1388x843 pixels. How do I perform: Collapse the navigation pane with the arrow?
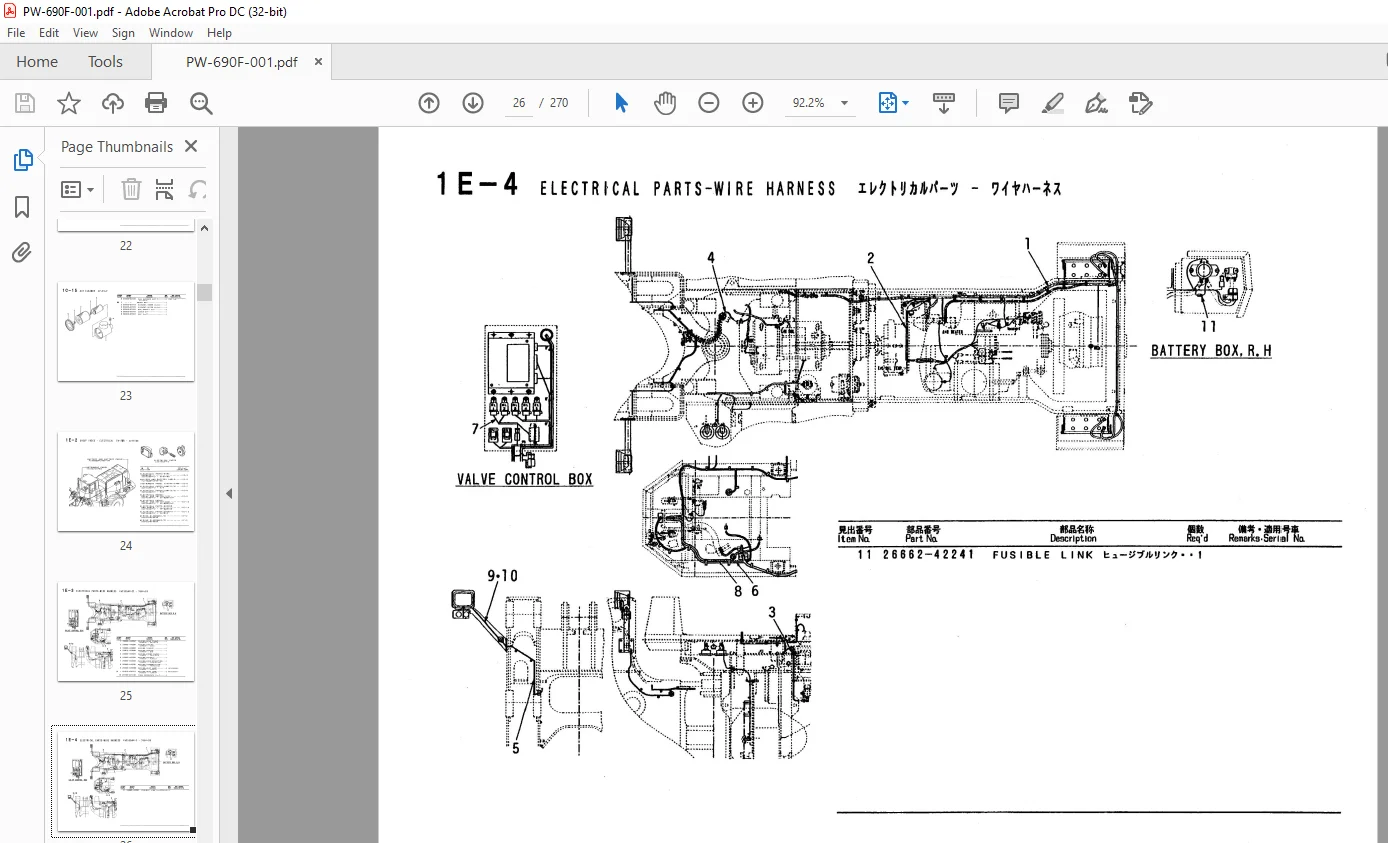tap(228, 493)
